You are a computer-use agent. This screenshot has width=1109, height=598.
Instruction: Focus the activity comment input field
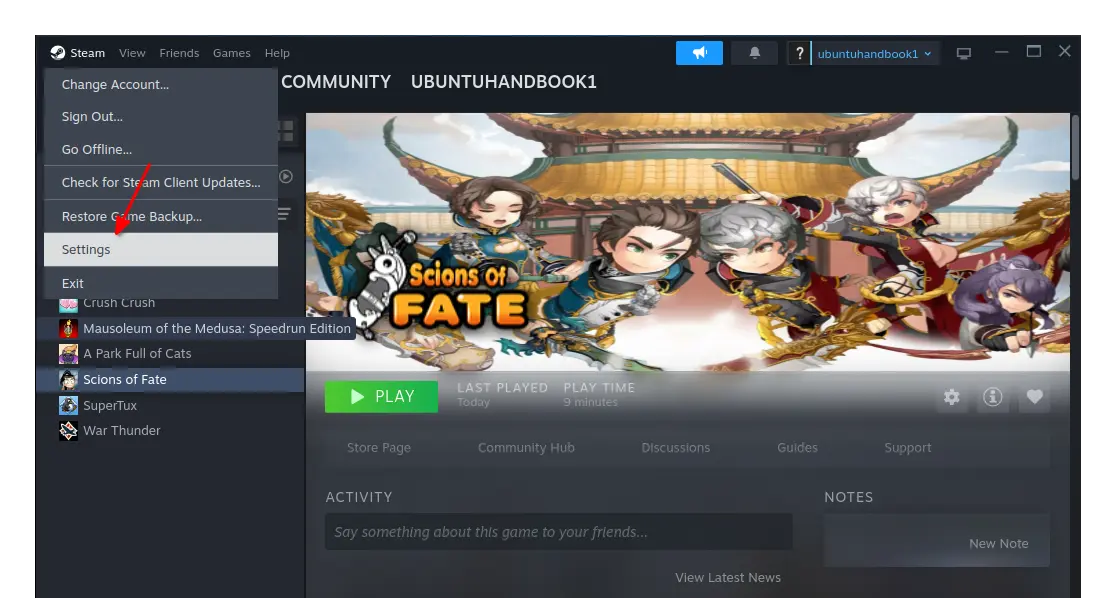coord(559,532)
